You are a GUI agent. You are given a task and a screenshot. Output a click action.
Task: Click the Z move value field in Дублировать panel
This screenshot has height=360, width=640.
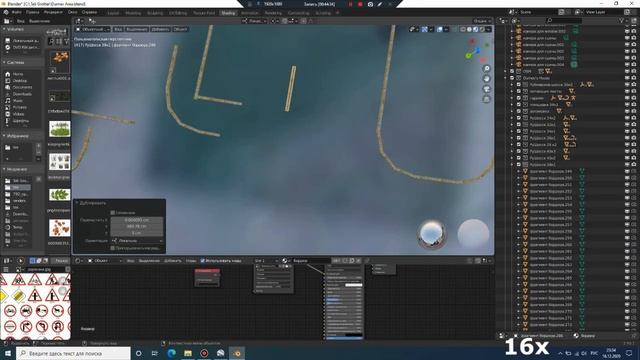pos(137,233)
